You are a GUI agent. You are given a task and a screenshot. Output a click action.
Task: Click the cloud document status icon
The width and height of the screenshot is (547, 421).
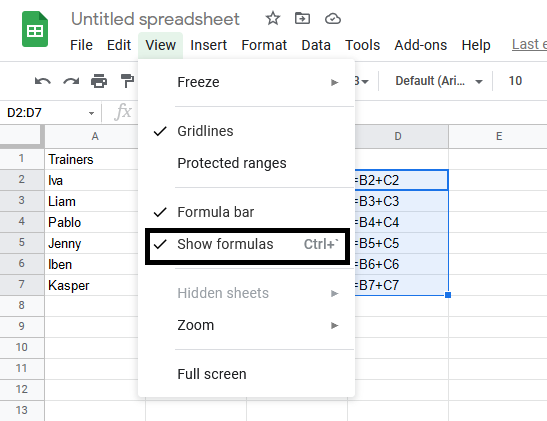point(332,18)
